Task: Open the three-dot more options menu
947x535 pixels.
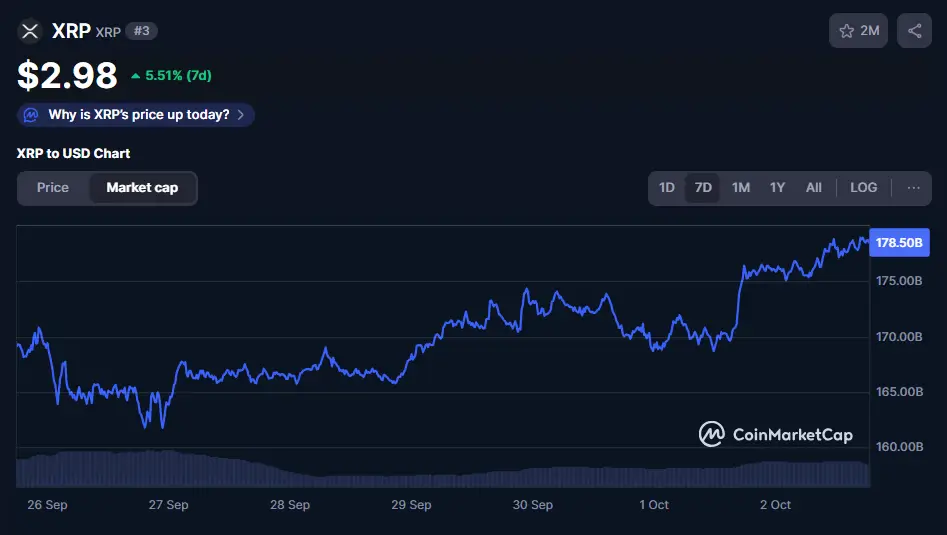Action: click(x=913, y=188)
